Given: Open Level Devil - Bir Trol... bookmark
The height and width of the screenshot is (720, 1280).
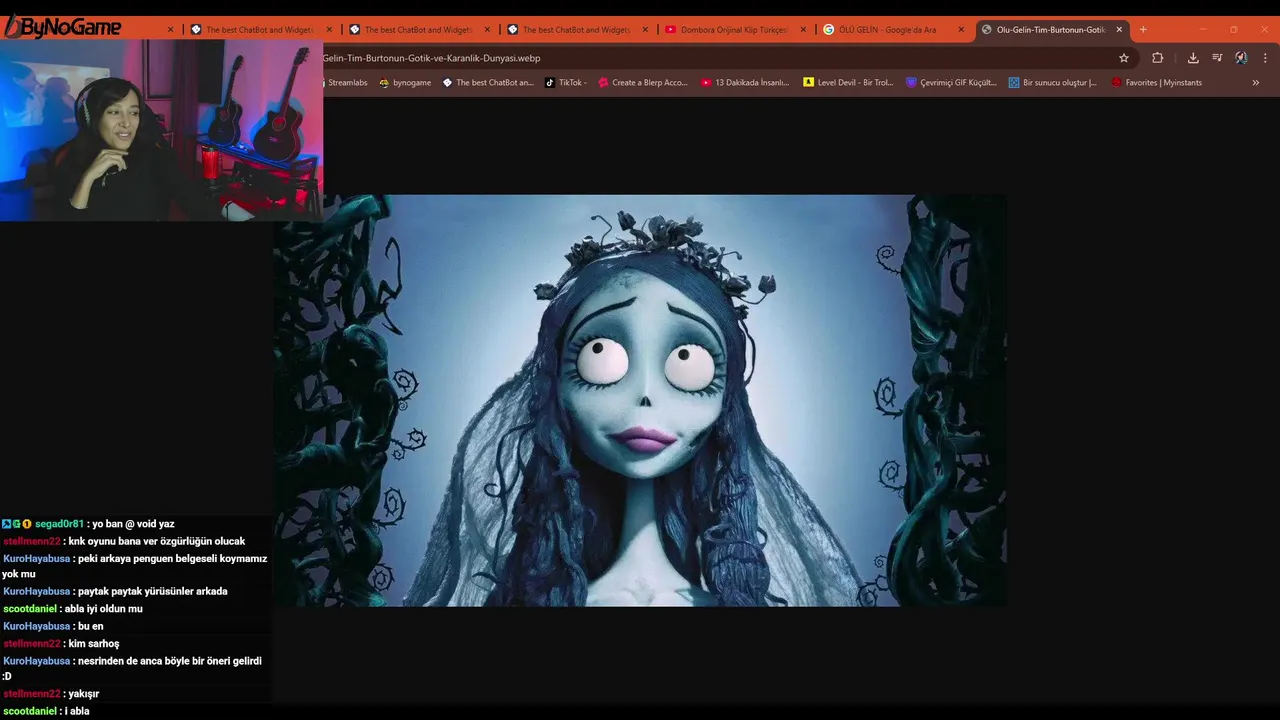Looking at the screenshot, I should coord(848,82).
